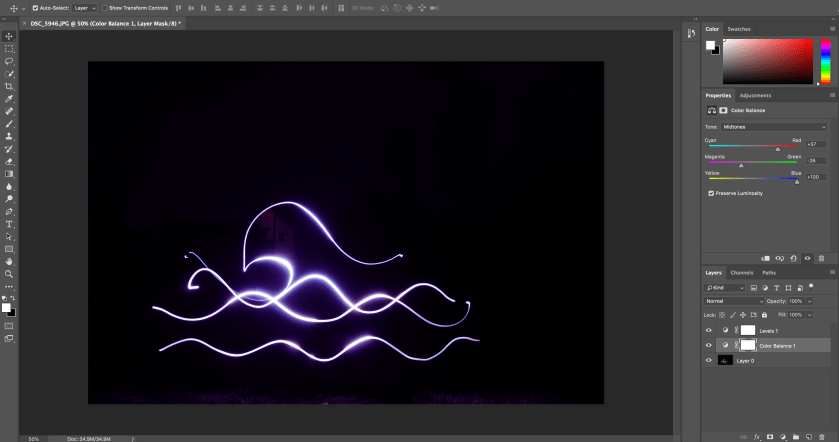Select the Zoom tool
The width and height of the screenshot is (839, 442).
pos(9,273)
